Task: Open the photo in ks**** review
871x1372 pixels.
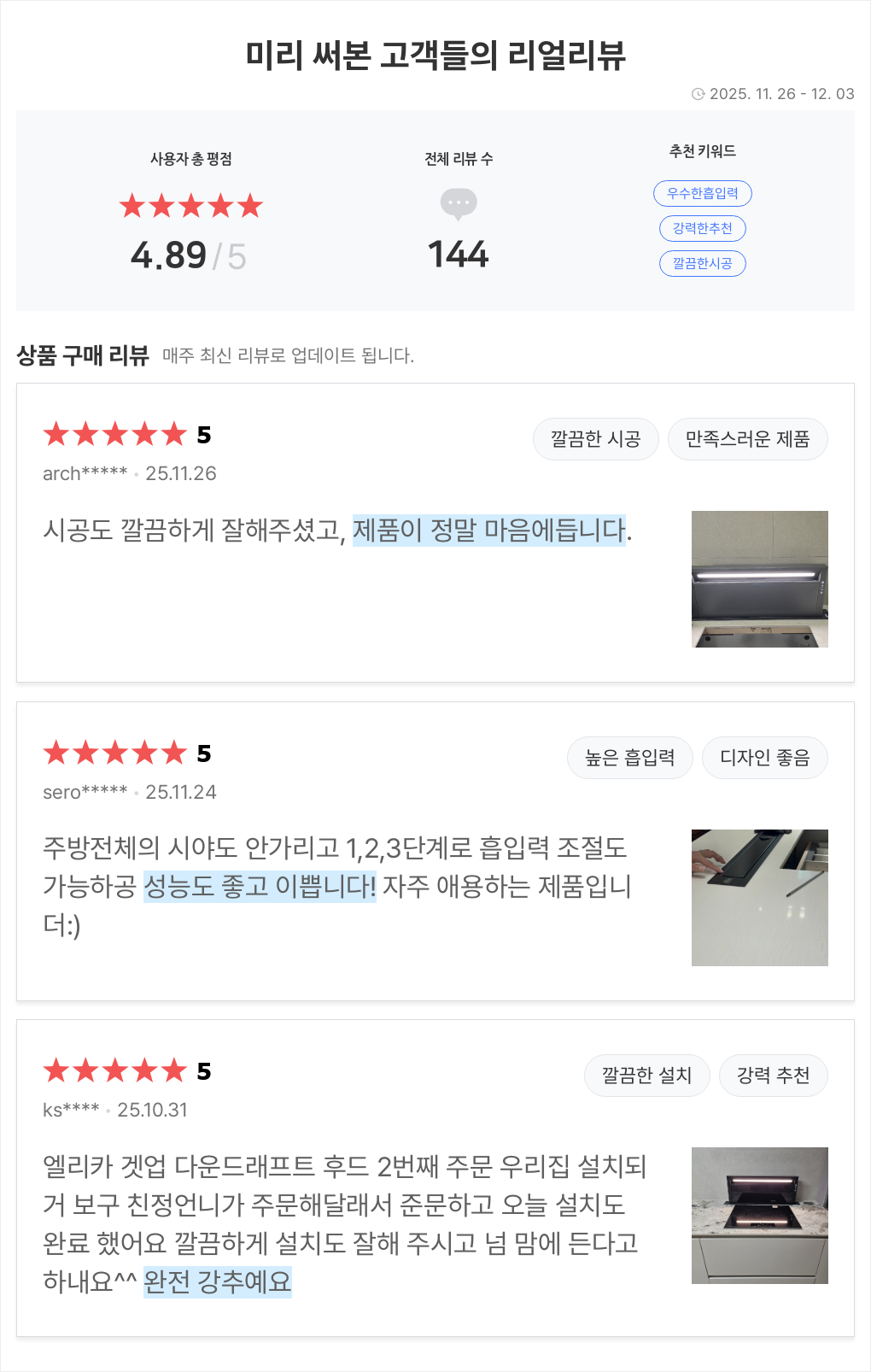Action: tap(759, 1216)
